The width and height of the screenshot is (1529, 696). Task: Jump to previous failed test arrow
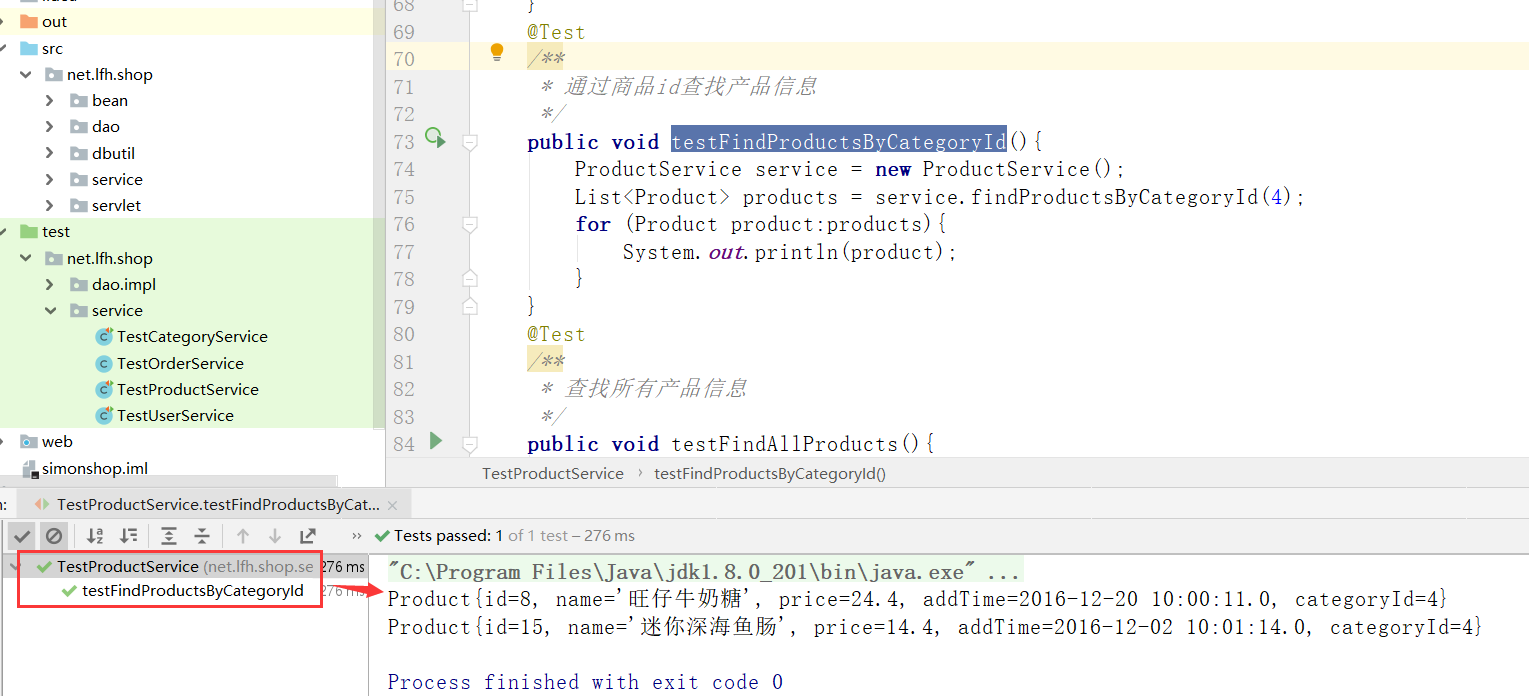[x=243, y=536]
